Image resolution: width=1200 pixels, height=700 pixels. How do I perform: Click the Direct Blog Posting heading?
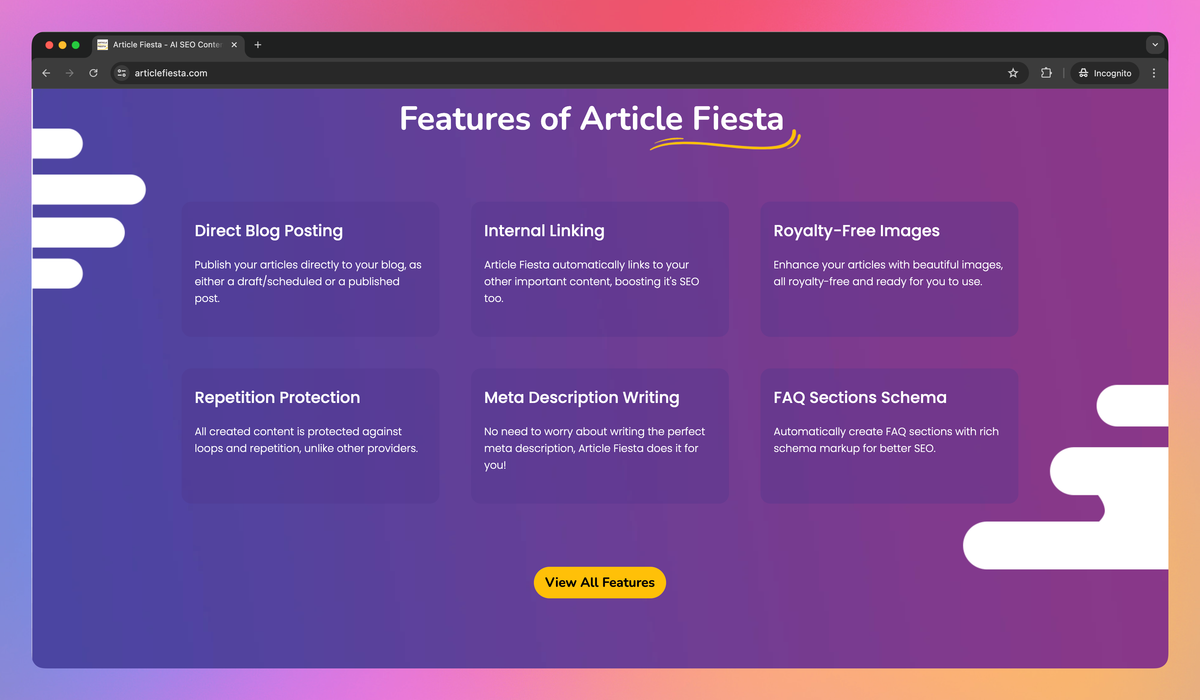(269, 231)
